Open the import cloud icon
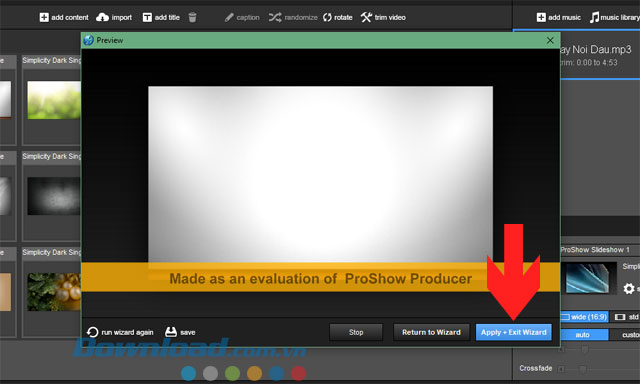The width and height of the screenshot is (640, 384). click(102, 17)
